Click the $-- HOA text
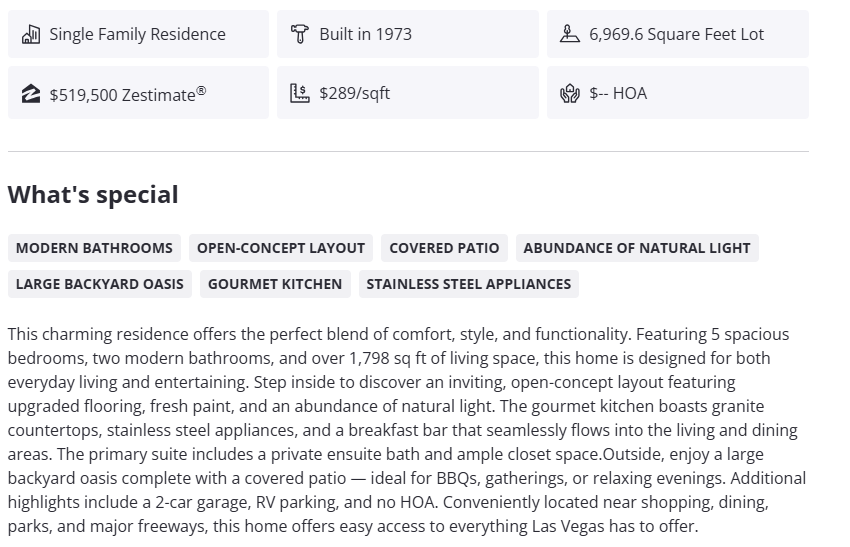Viewport: 850px width, 547px height. click(618, 93)
